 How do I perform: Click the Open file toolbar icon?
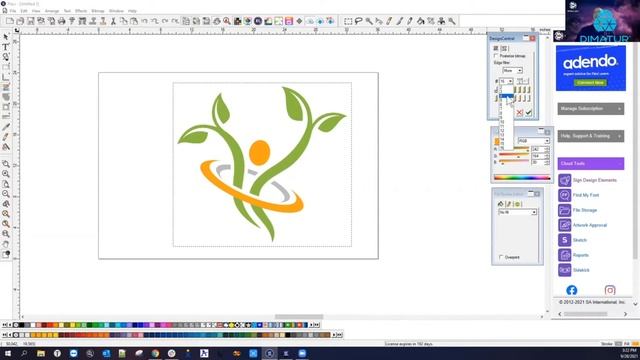tap(20, 21)
